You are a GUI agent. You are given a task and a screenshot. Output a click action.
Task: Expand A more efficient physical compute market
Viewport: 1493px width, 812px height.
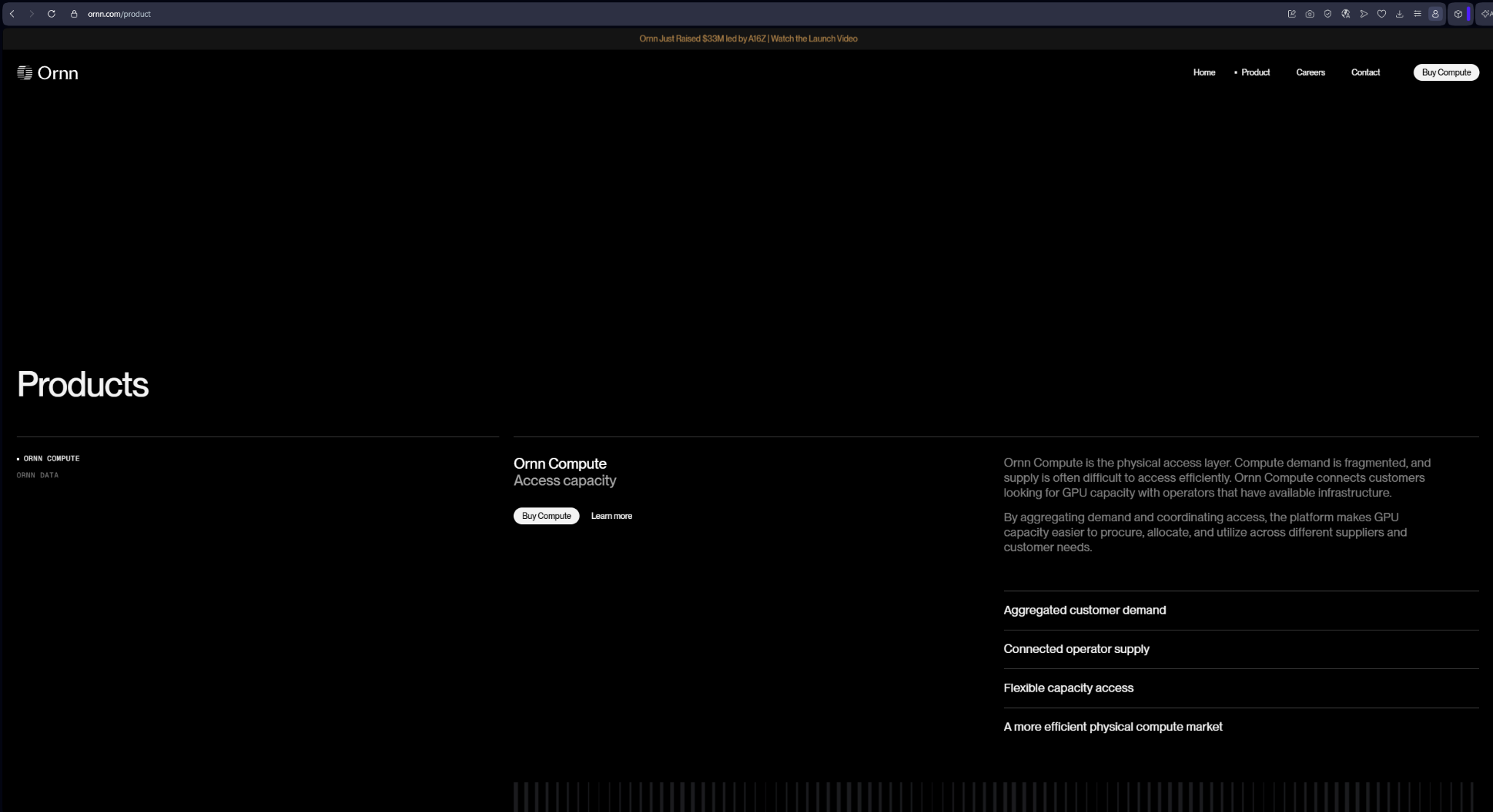tap(1241, 727)
